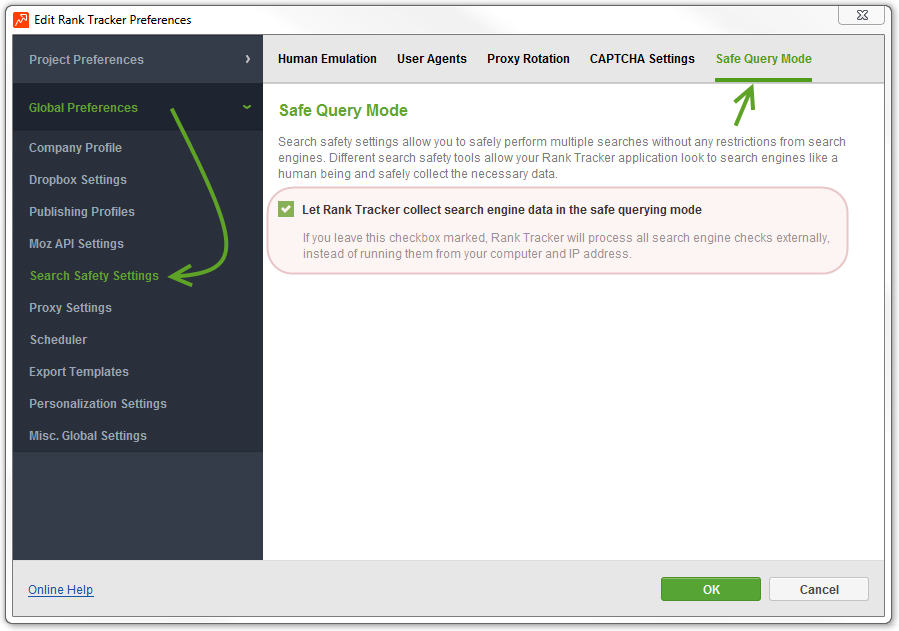Screen dimensions: 899x631
Task: Click the 'Let Rank Tracker collect search engine data' label
Action: click(502, 210)
